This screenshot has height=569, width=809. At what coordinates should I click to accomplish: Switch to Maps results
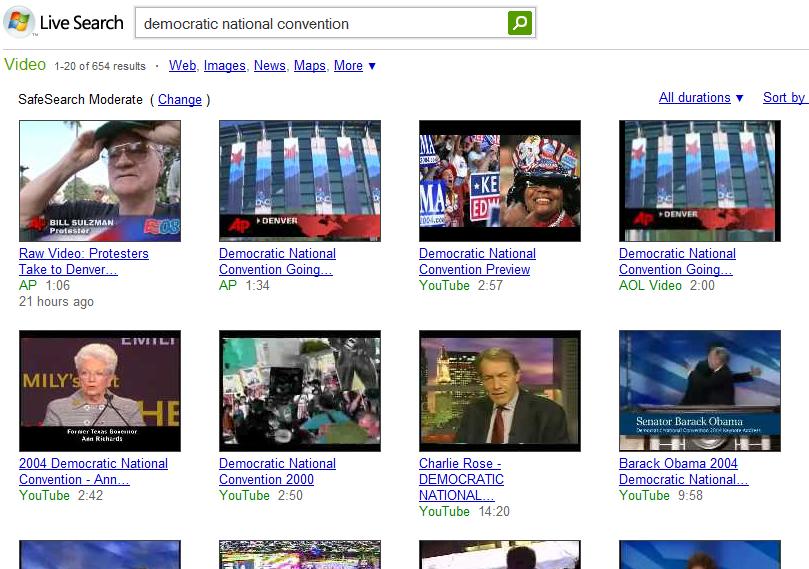310,66
